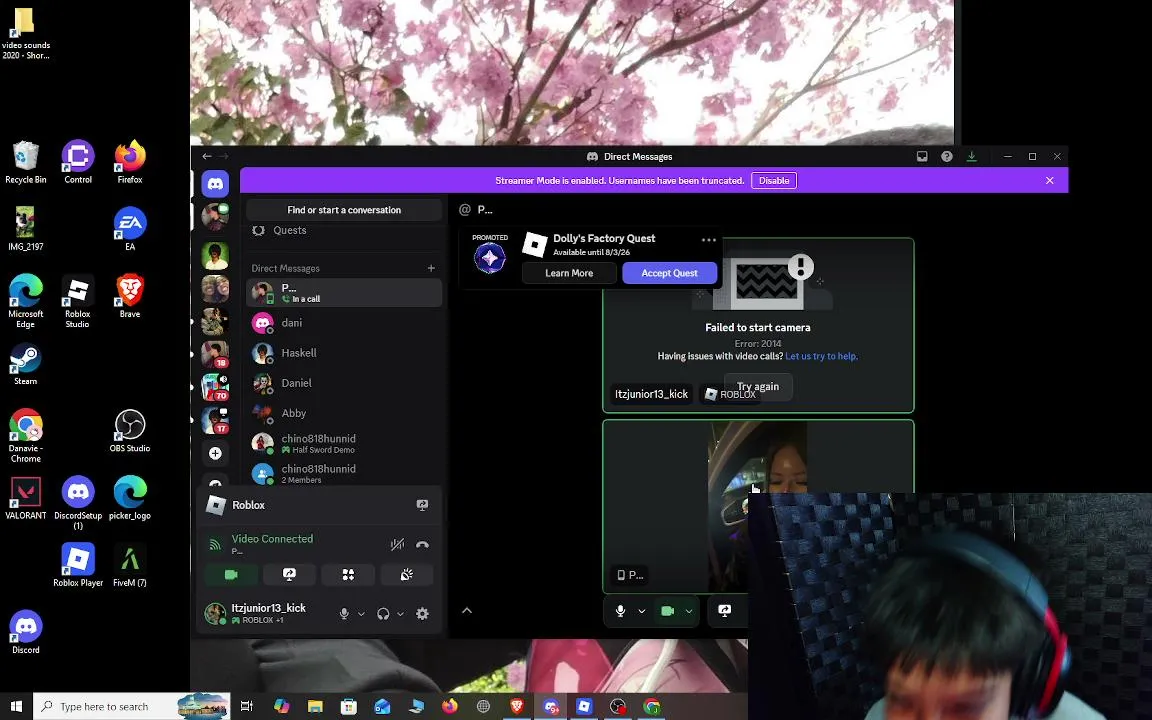Deafen audio using the headphones icon
The width and height of the screenshot is (1152, 720).
click(x=383, y=613)
